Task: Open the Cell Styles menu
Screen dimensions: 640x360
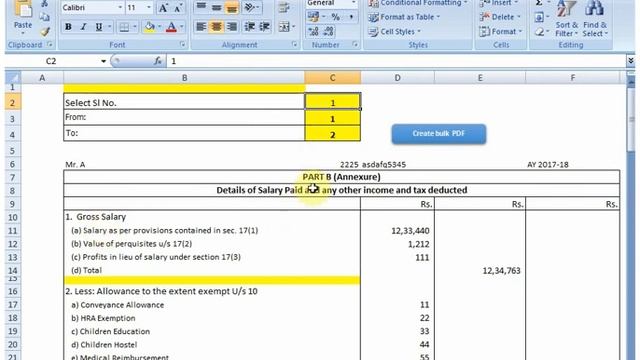Action: click(x=395, y=31)
